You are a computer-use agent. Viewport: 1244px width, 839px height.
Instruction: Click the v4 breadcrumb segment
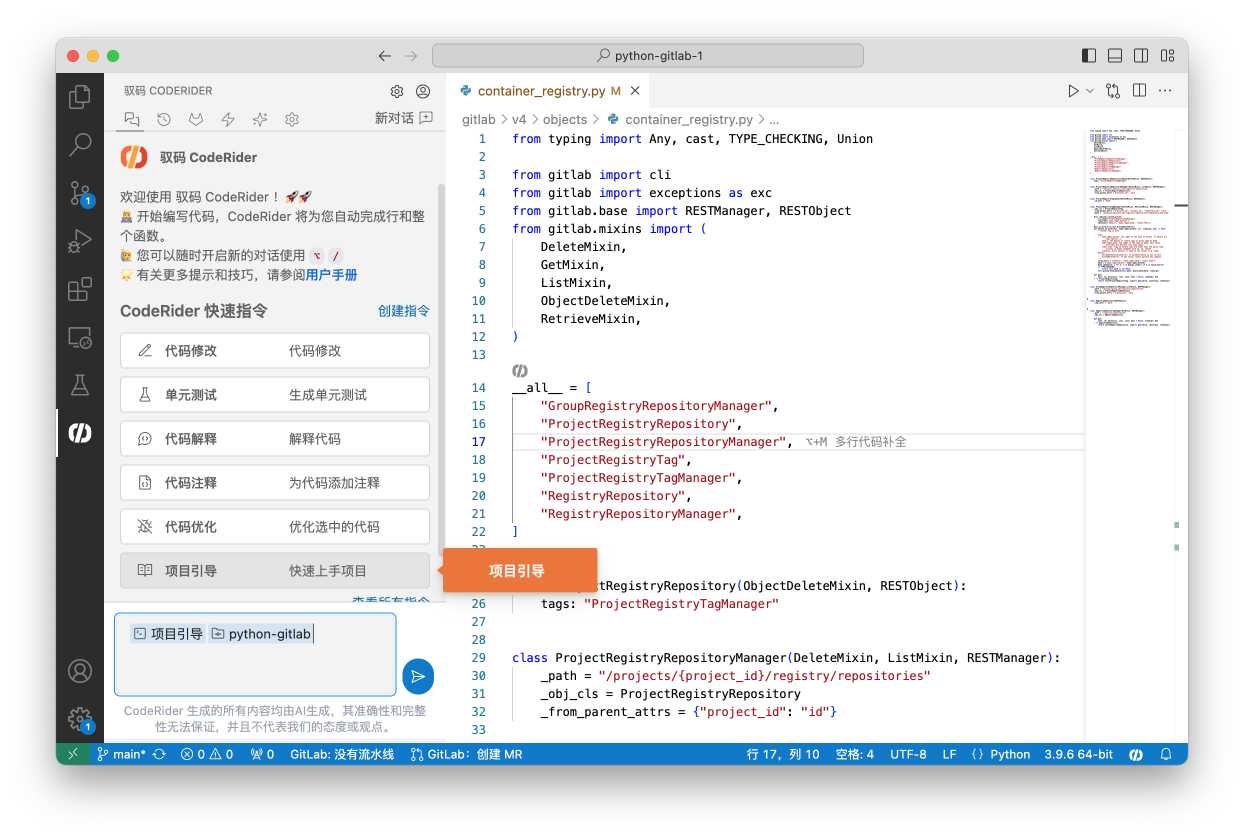point(519,120)
